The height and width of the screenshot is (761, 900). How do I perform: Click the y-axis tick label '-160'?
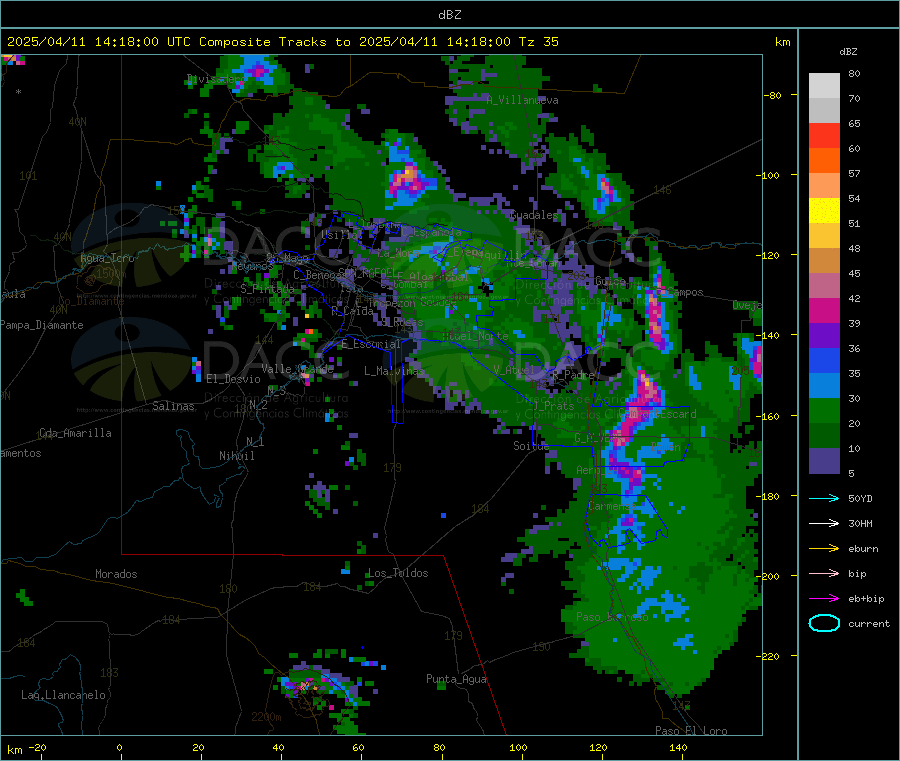click(x=770, y=416)
